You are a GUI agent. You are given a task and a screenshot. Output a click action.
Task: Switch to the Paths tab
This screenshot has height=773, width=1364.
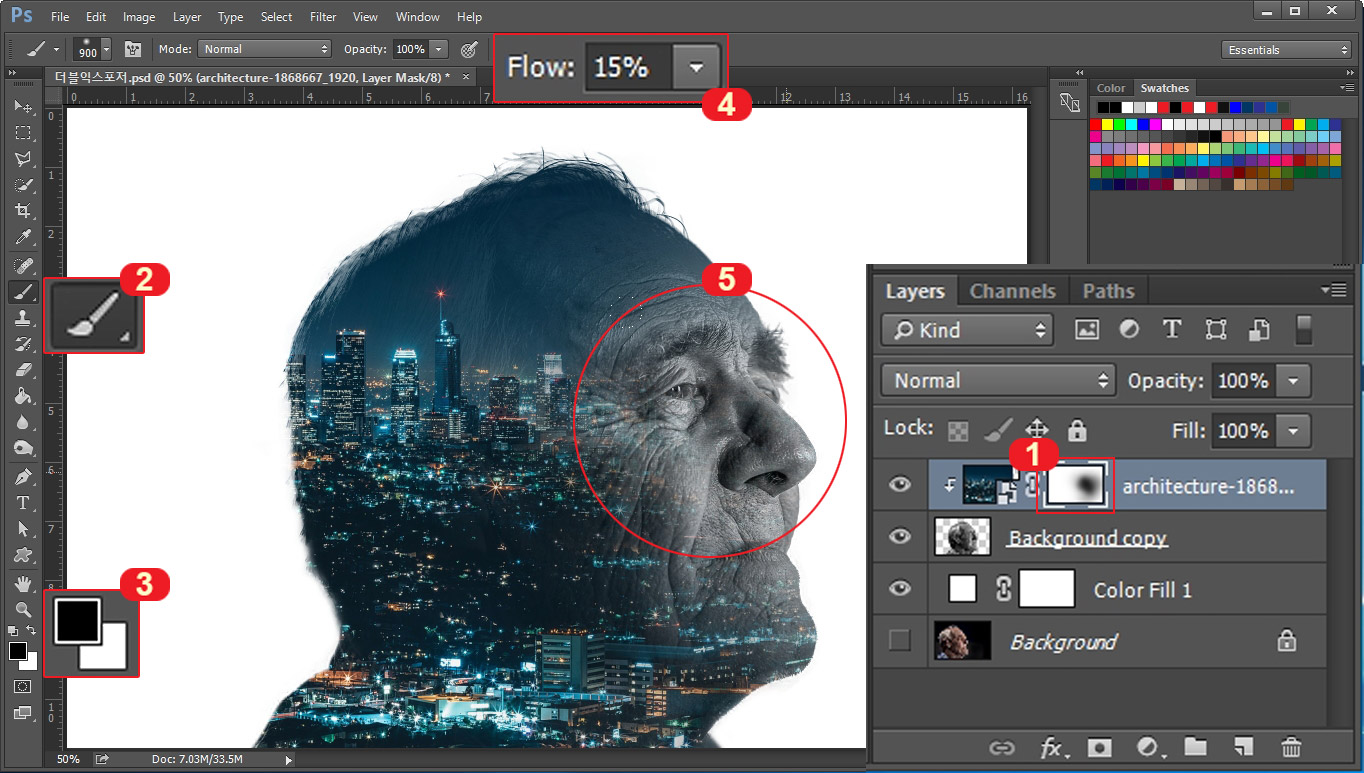tap(1109, 291)
